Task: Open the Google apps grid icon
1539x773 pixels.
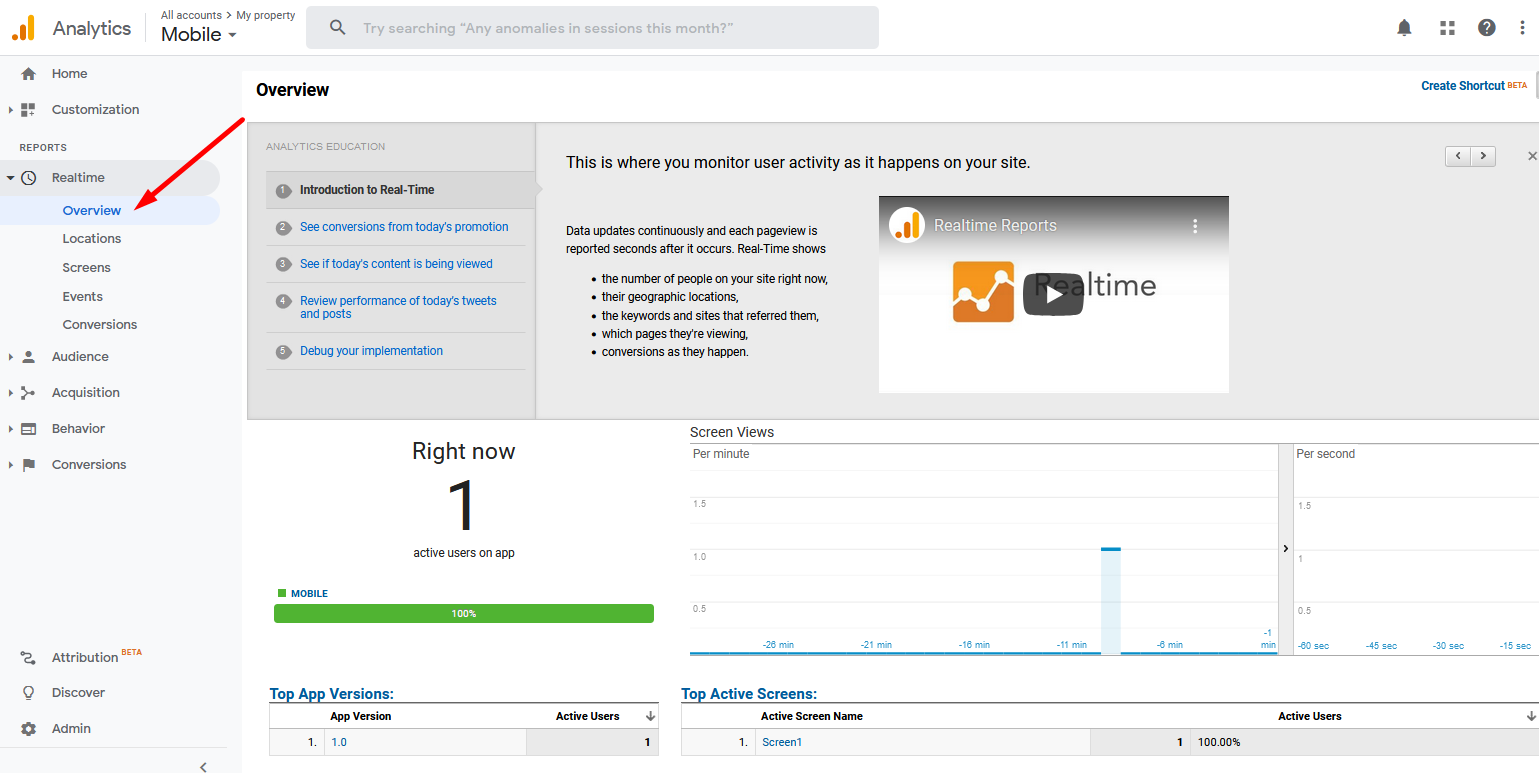Action: click(x=1447, y=28)
